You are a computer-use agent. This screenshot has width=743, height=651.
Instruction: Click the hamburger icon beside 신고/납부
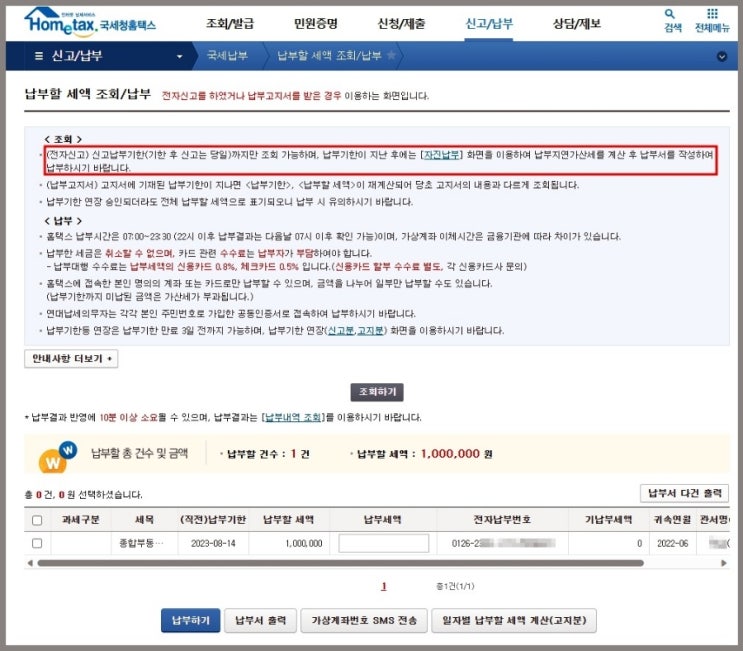pos(39,56)
